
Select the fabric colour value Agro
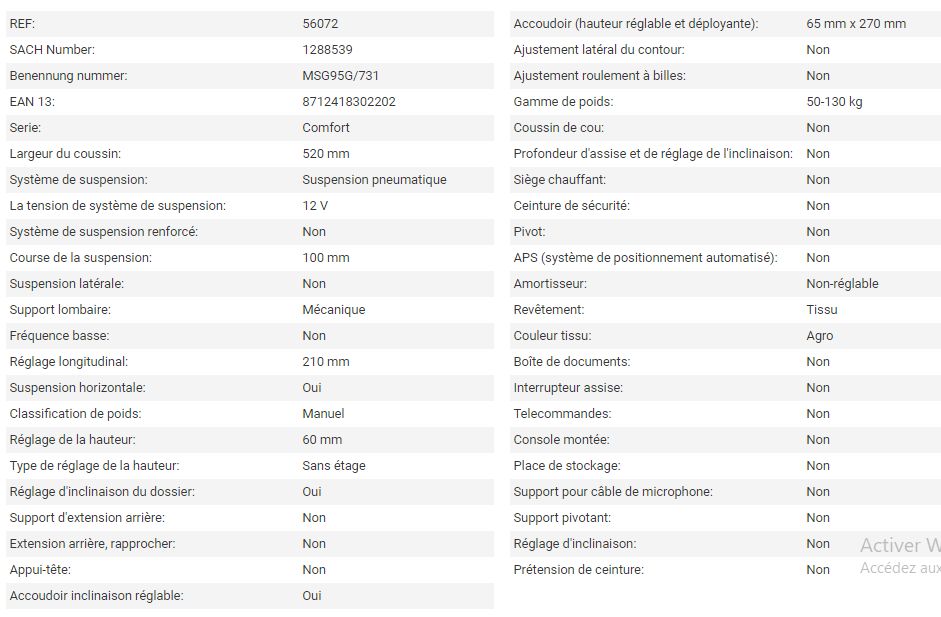[819, 335]
